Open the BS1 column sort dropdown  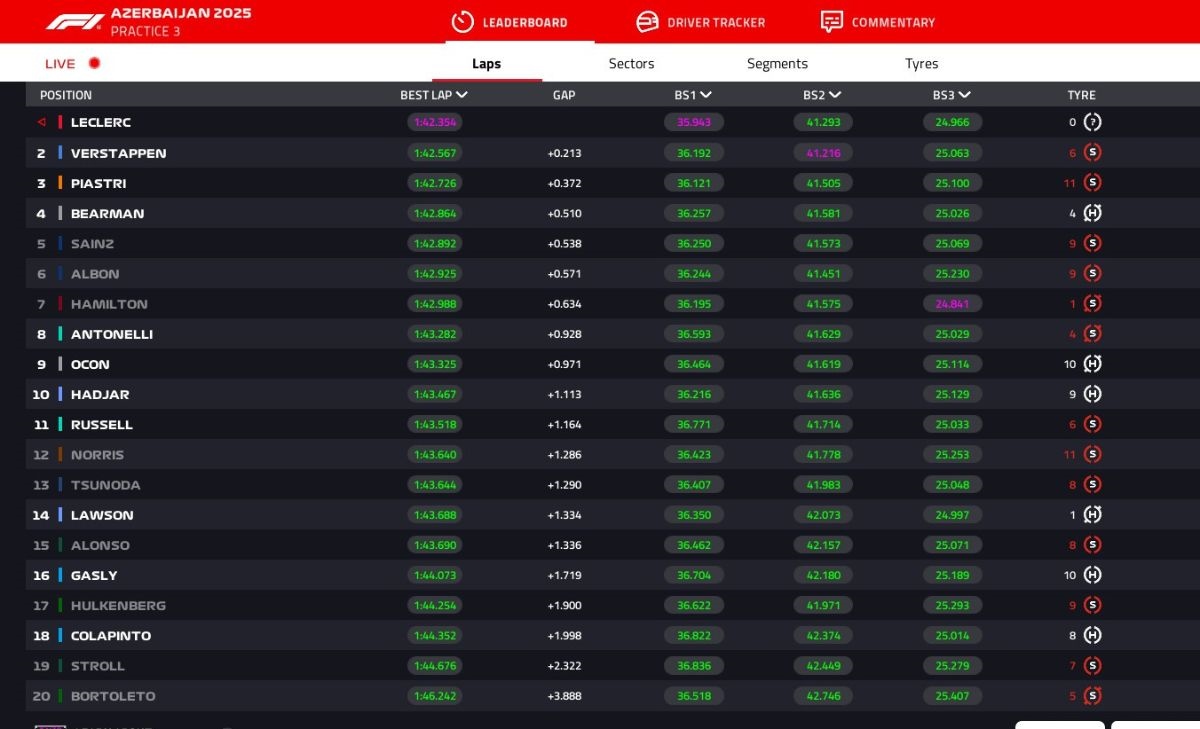(x=695, y=94)
